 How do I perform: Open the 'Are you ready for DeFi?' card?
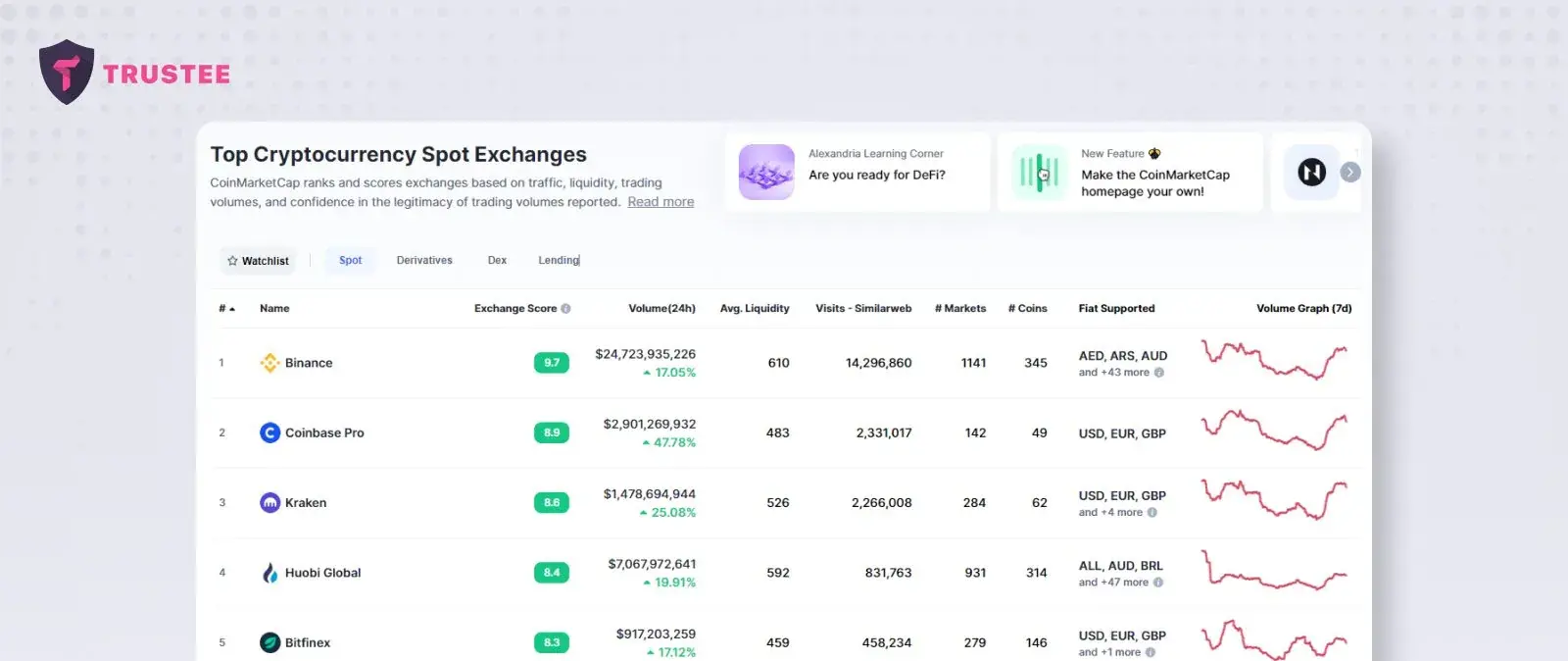[857, 173]
